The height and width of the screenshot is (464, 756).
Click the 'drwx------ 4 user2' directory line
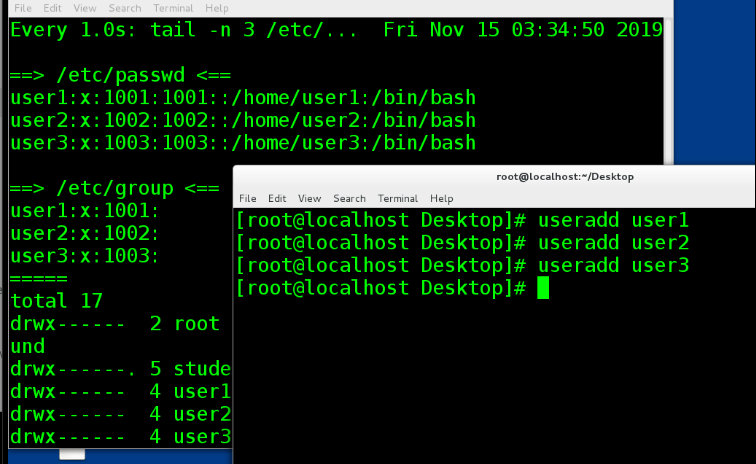121,414
